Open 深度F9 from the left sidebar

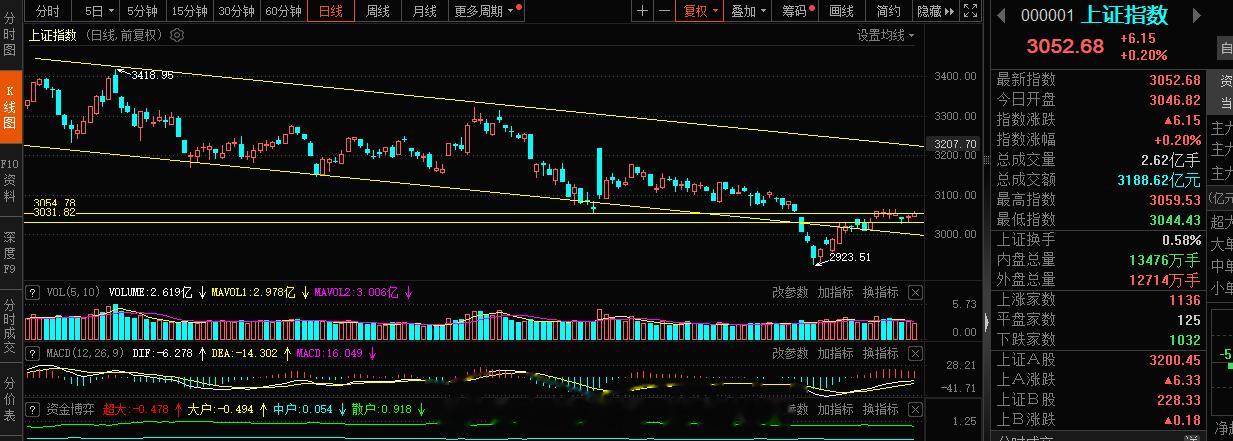10,253
